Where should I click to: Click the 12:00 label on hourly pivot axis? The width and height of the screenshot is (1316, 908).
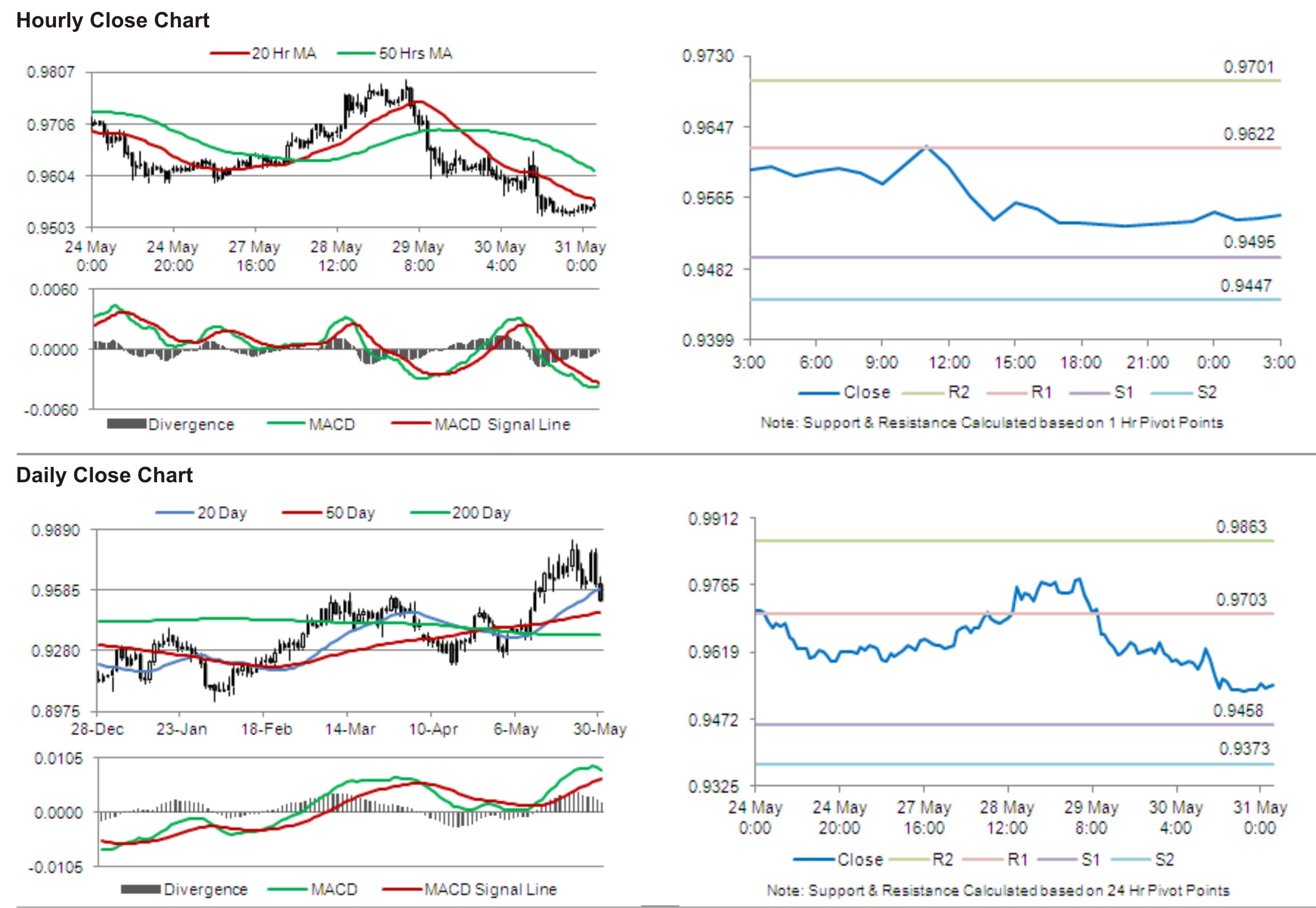(948, 362)
